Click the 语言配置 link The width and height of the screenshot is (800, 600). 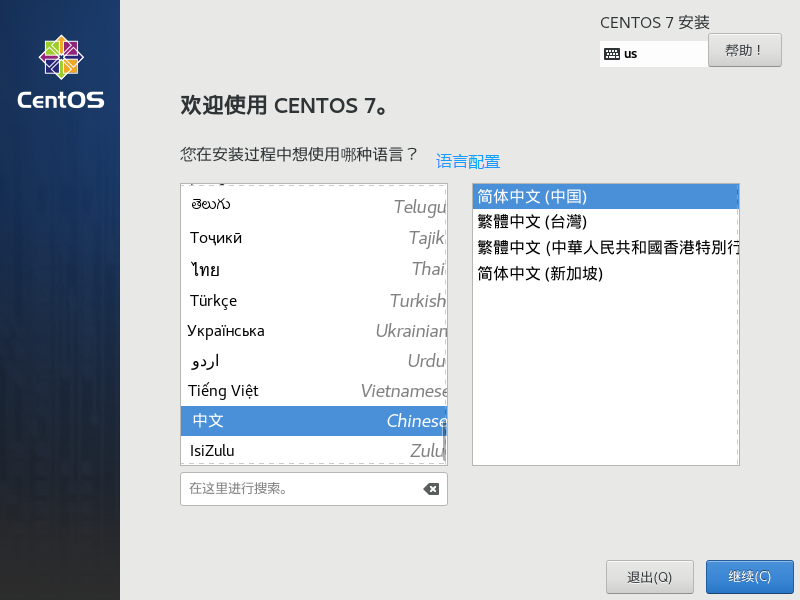[468, 161]
